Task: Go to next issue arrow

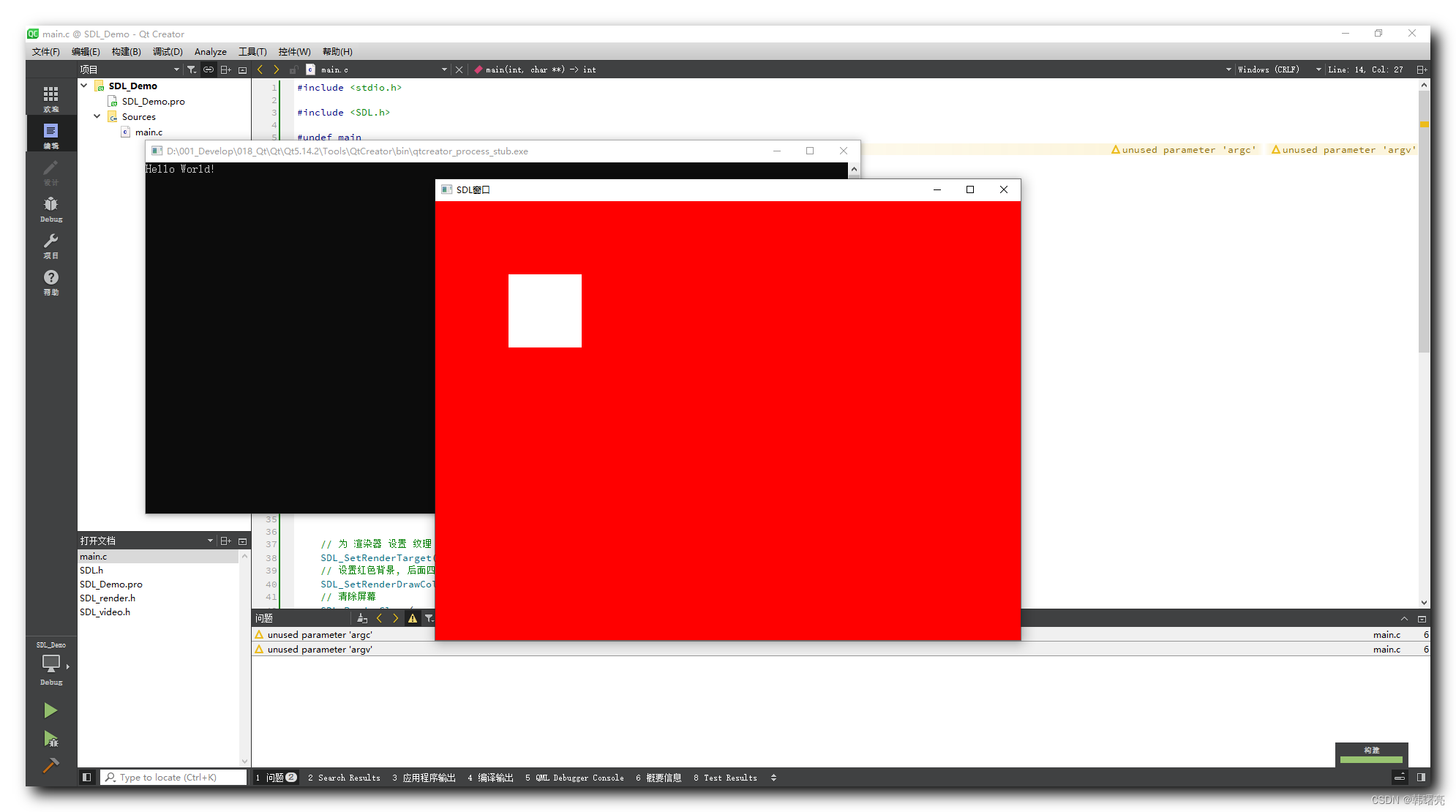Action: [396, 618]
